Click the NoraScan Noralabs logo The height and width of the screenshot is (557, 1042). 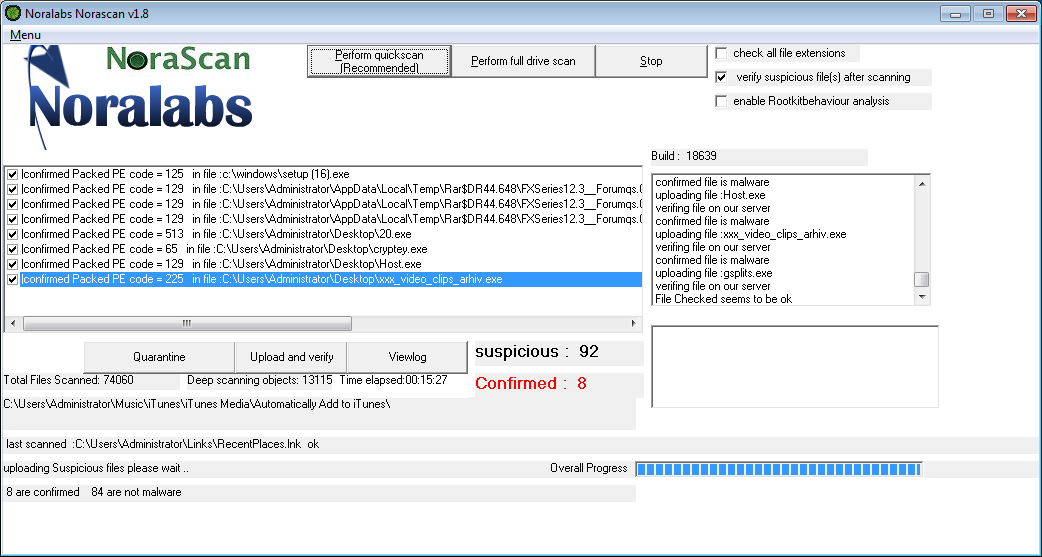click(138, 96)
